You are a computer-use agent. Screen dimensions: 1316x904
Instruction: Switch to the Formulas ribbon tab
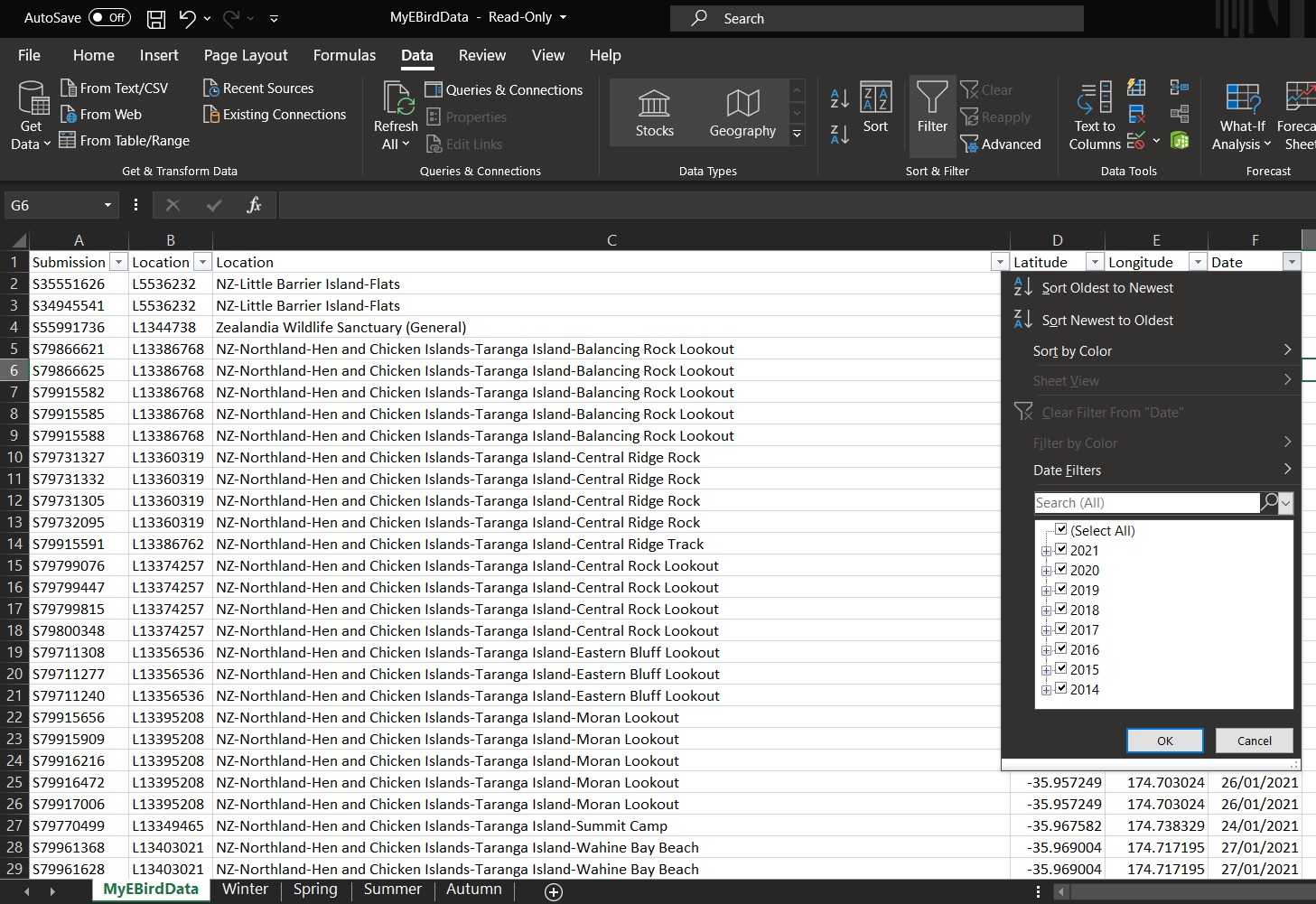pyautogui.click(x=344, y=55)
